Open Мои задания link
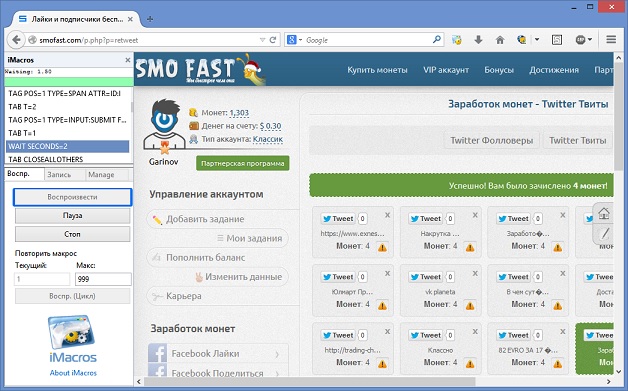The height and width of the screenshot is (391, 628). [x=254, y=238]
